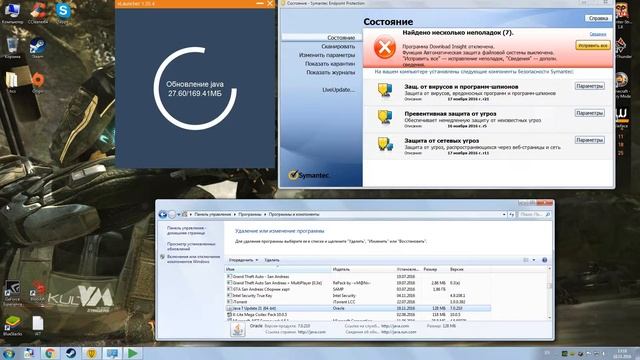The height and width of the screenshot is (360, 640).
Task: Click the programs list vertical scrollbar
Action: pyautogui.click(x=549, y=293)
